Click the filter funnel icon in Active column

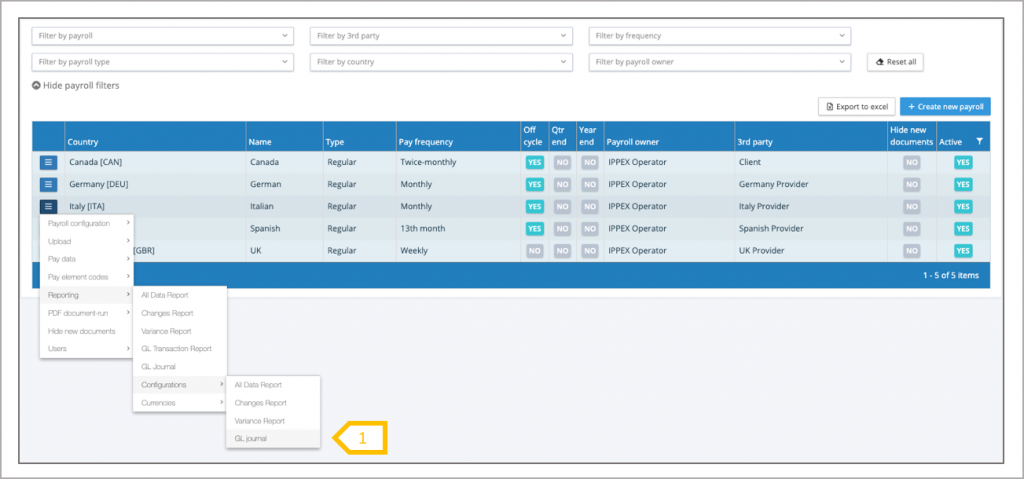click(x=980, y=142)
